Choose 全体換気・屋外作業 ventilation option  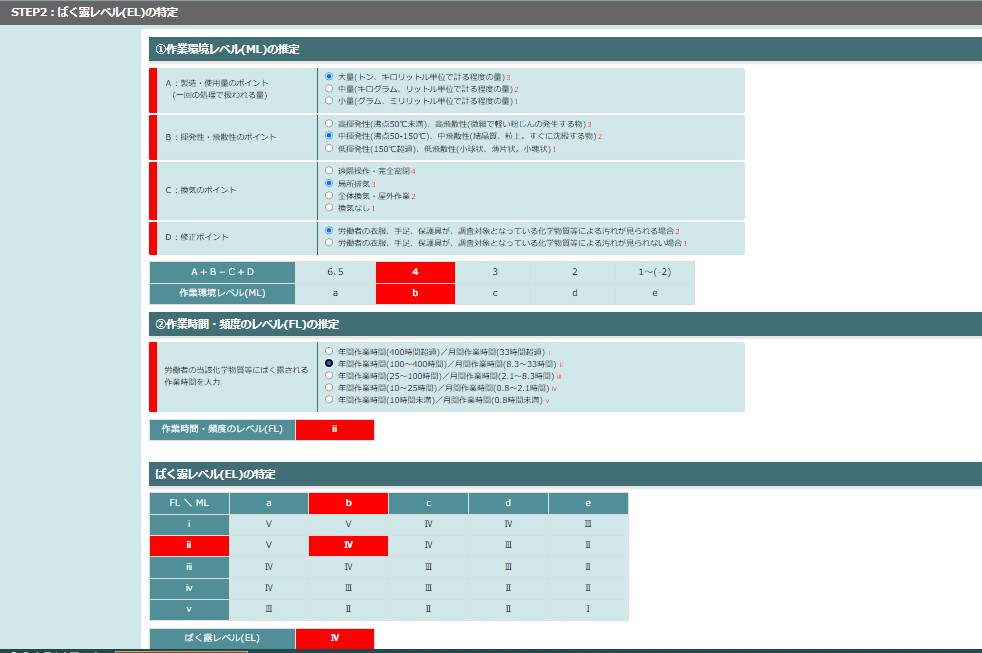click(x=329, y=196)
